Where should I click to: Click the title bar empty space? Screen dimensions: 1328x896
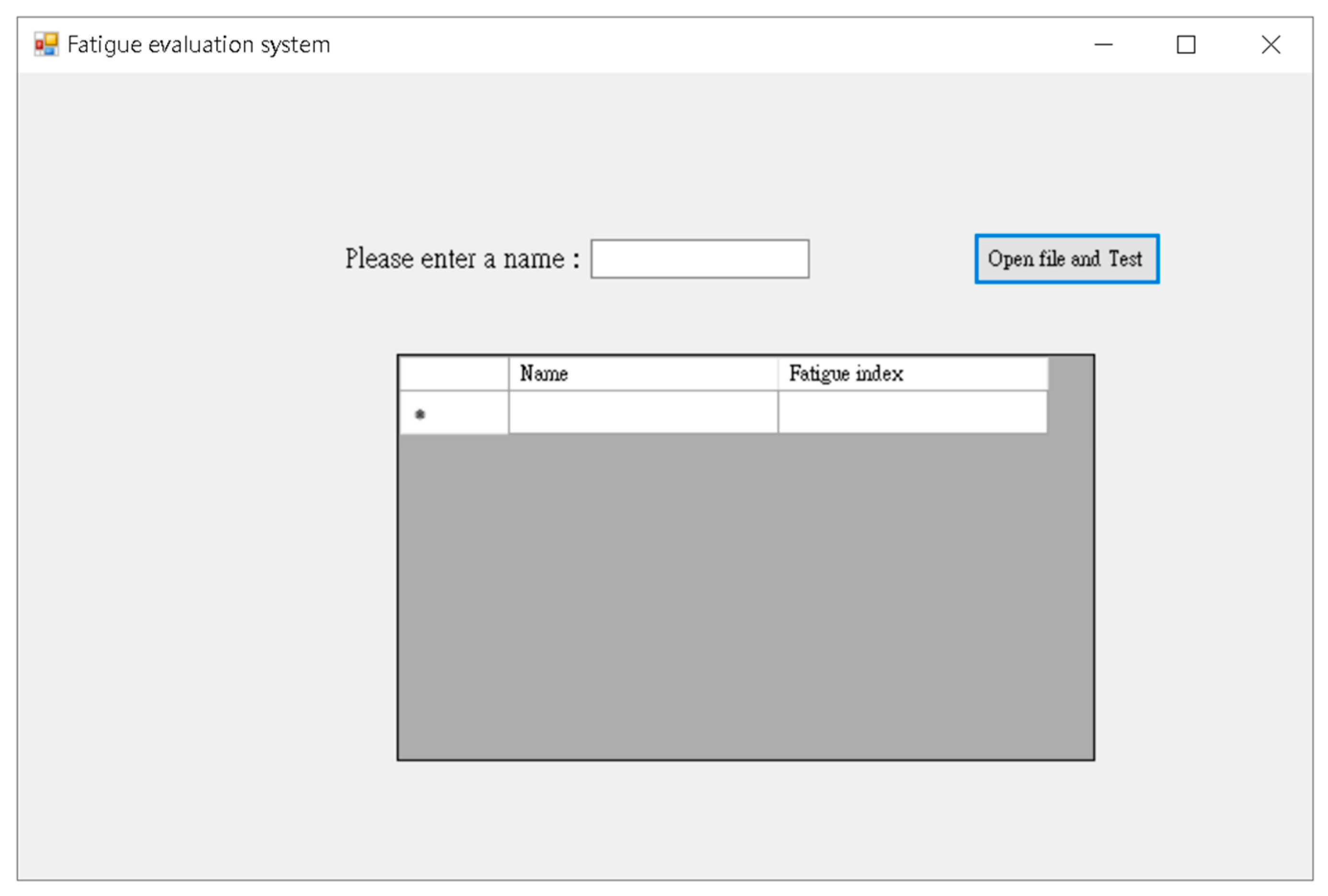coord(686,45)
